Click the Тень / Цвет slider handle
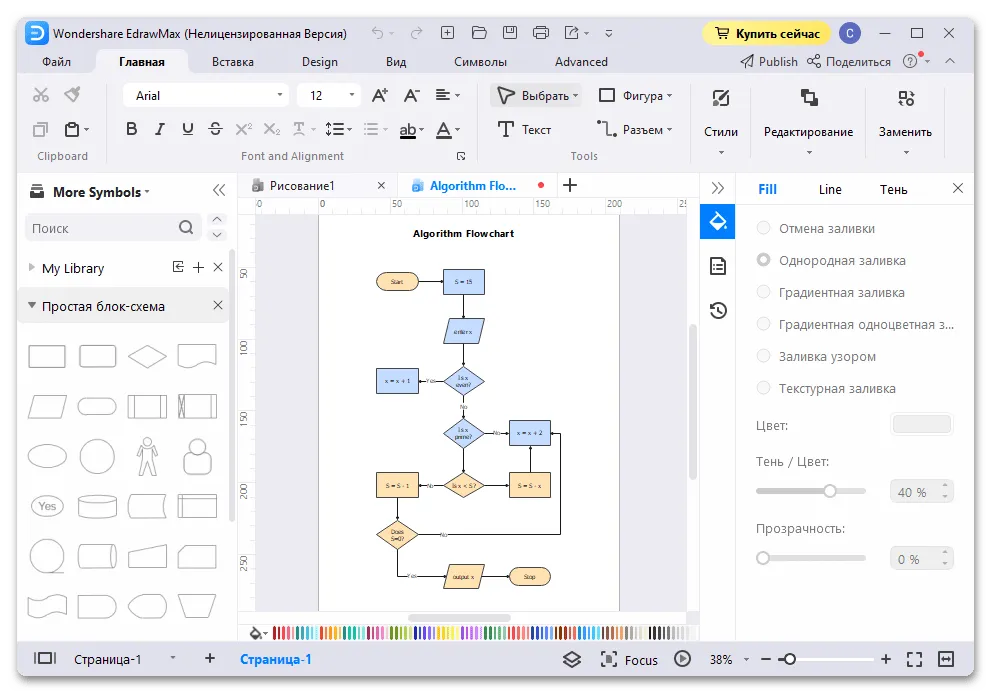Viewport: 991px width, 693px height. [830, 491]
